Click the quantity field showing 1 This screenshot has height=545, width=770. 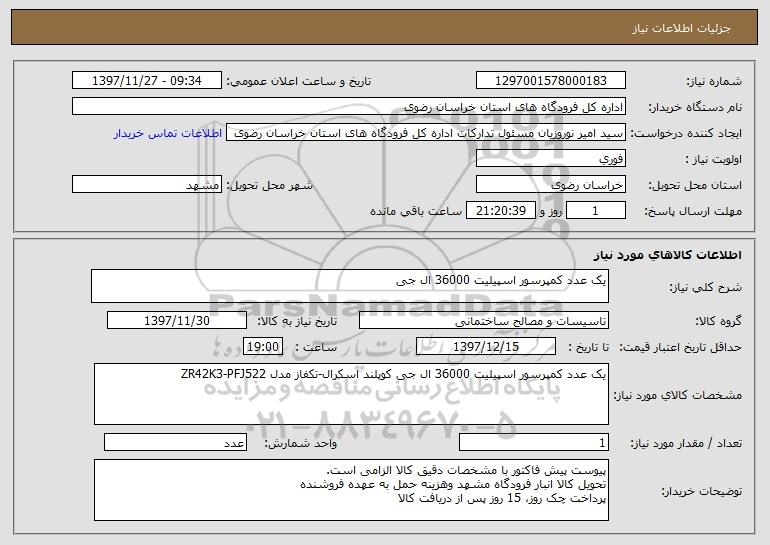(x=534, y=442)
